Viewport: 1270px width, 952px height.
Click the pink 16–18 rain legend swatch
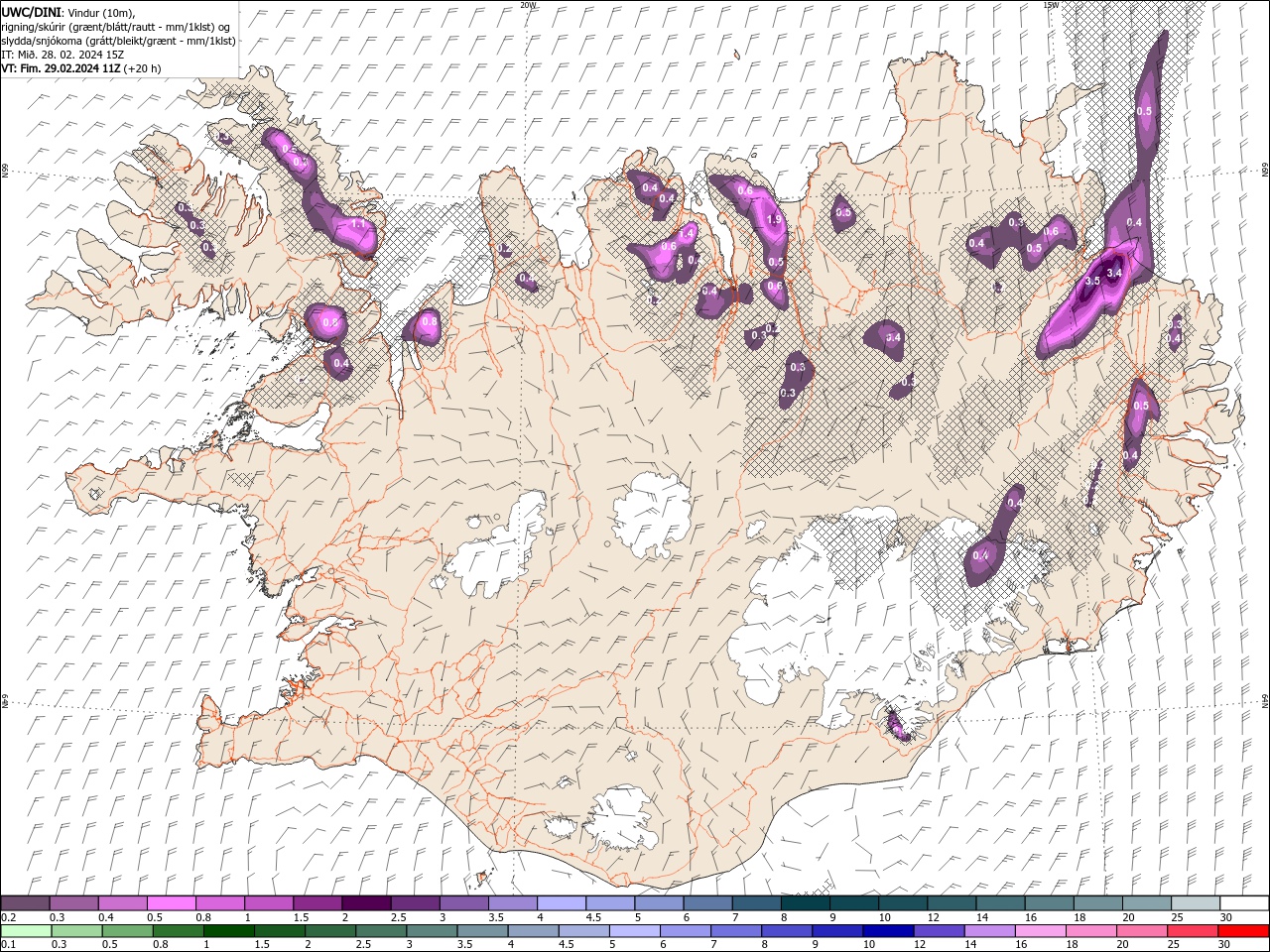click(1040, 931)
